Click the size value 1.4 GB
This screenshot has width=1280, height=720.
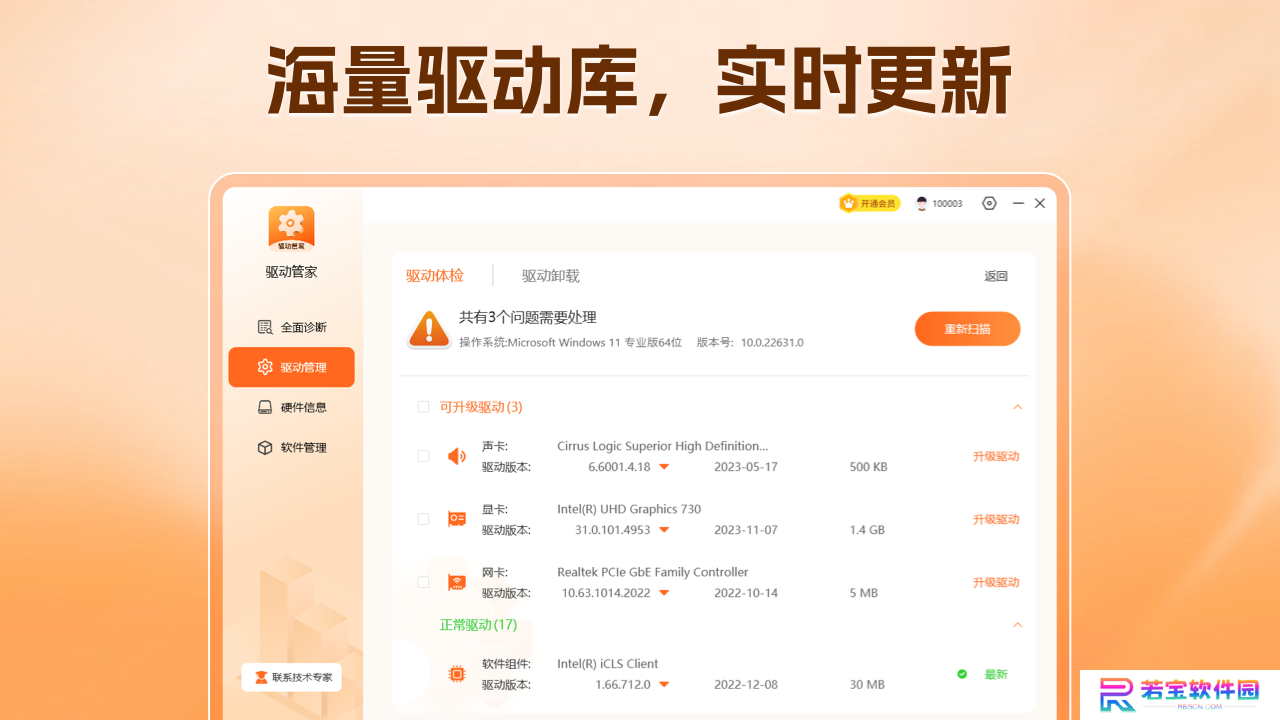tap(867, 530)
